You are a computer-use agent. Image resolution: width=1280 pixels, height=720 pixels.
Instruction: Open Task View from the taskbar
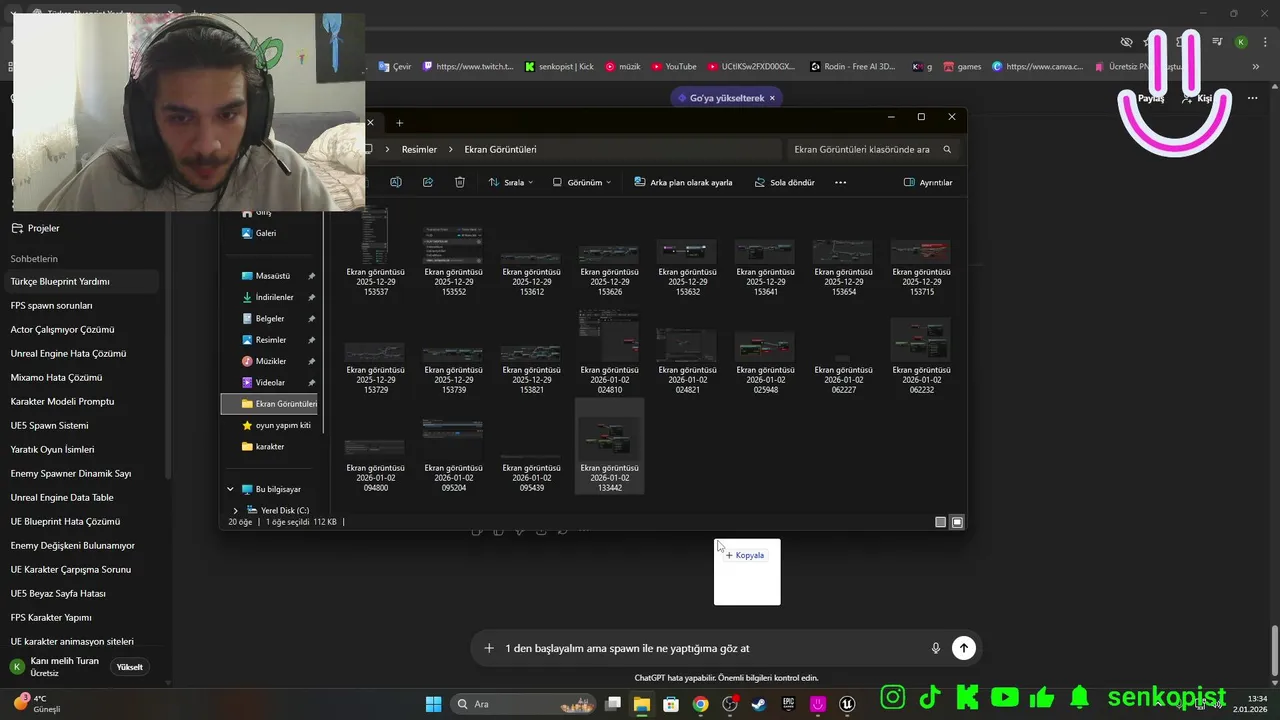coord(613,704)
